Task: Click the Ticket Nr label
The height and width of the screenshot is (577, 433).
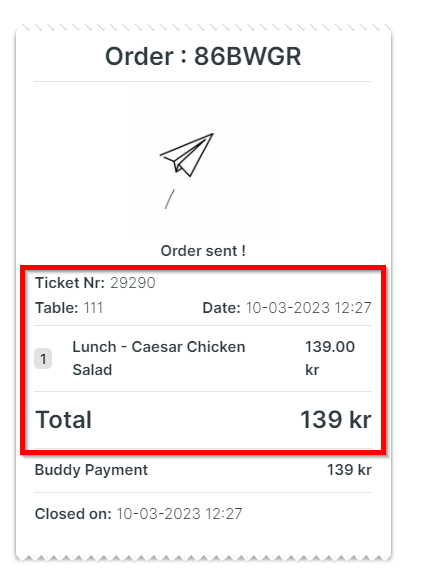Action: click(x=70, y=283)
